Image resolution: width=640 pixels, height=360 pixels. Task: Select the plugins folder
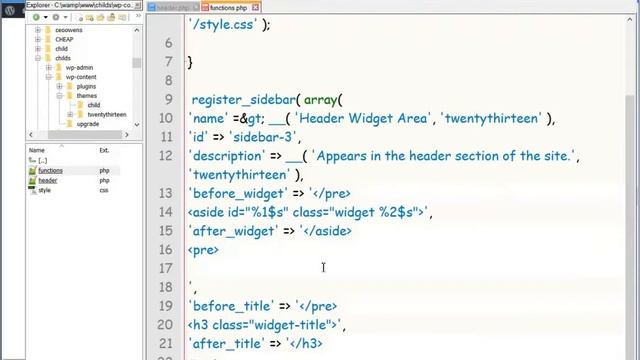pos(86,87)
